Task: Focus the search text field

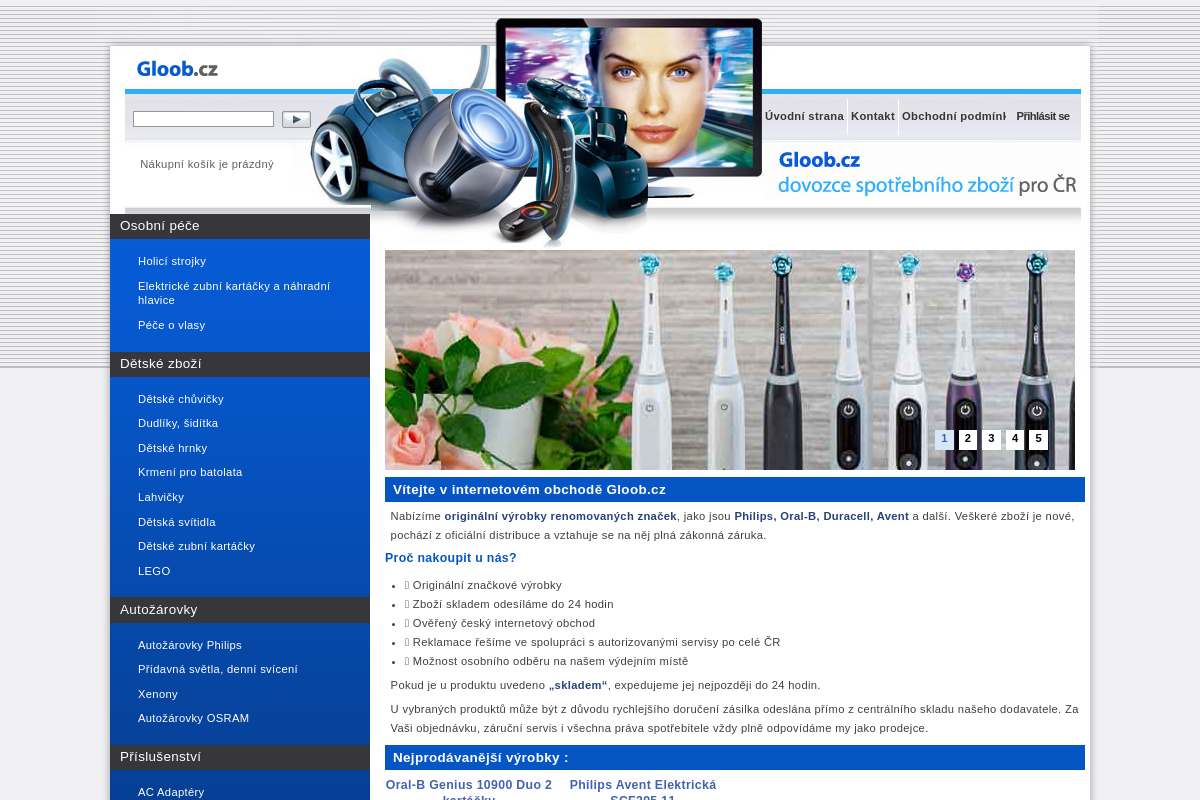Action: tap(203, 119)
